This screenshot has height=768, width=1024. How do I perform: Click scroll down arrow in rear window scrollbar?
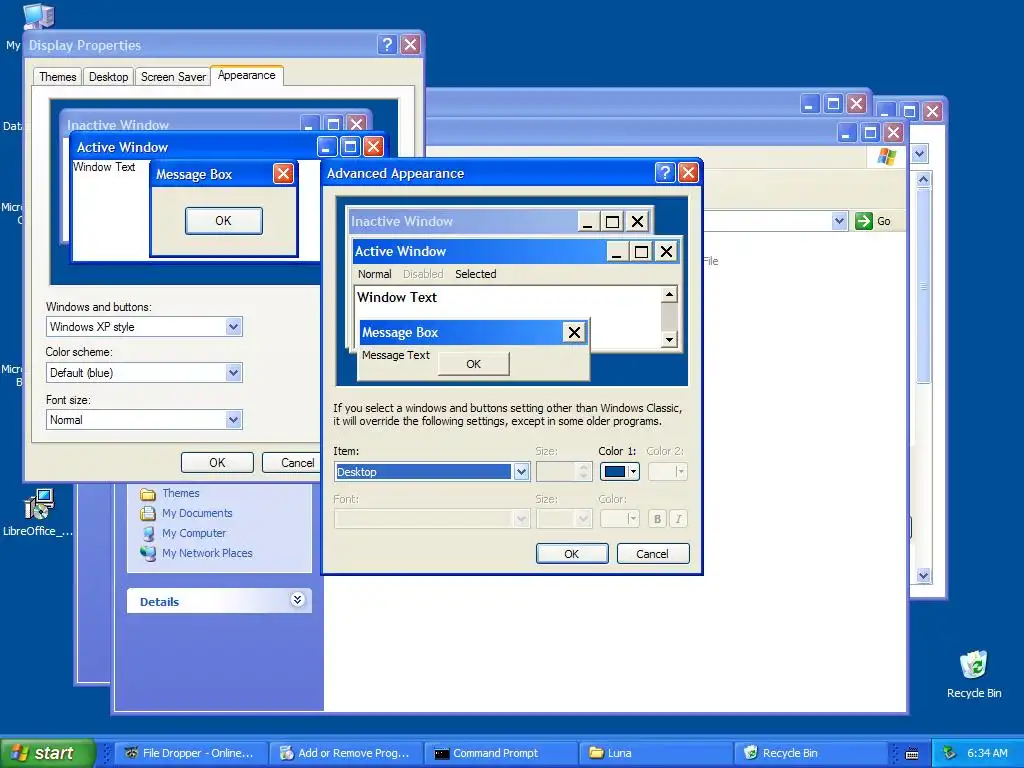923,575
